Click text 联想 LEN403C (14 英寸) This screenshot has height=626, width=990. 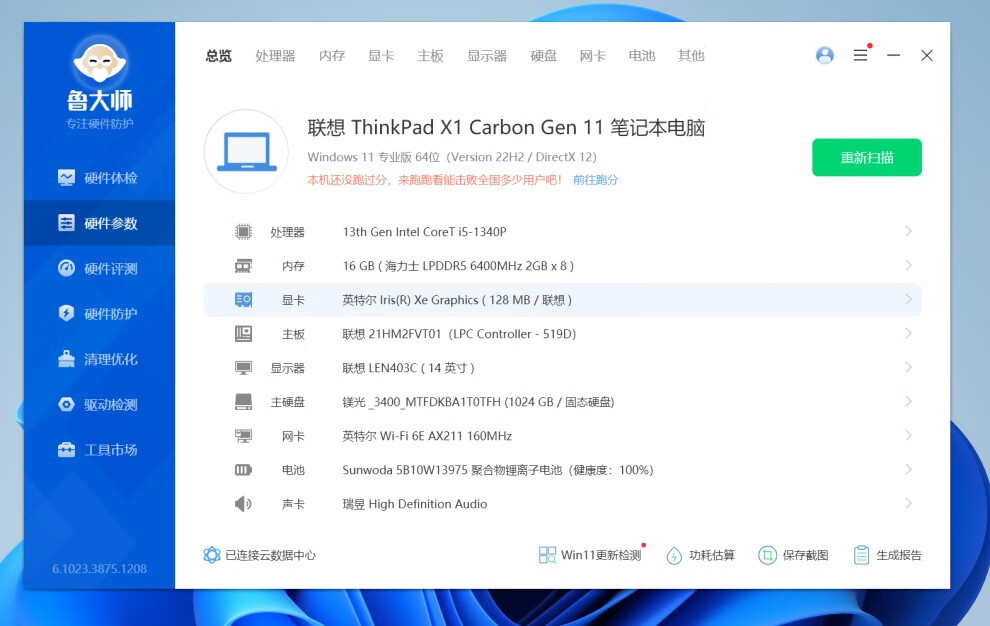[x=409, y=368]
